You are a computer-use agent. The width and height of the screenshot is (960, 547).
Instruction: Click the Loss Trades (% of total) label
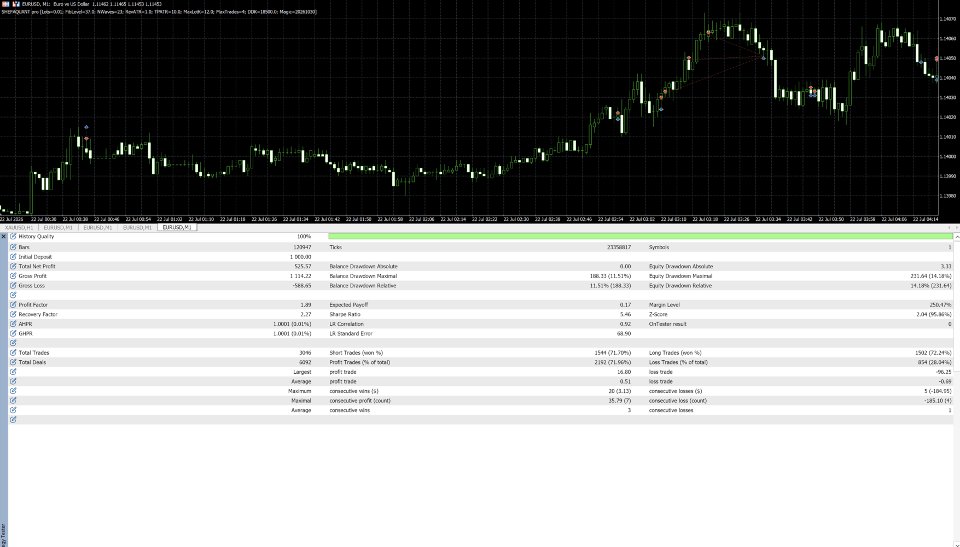click(678, 362)
